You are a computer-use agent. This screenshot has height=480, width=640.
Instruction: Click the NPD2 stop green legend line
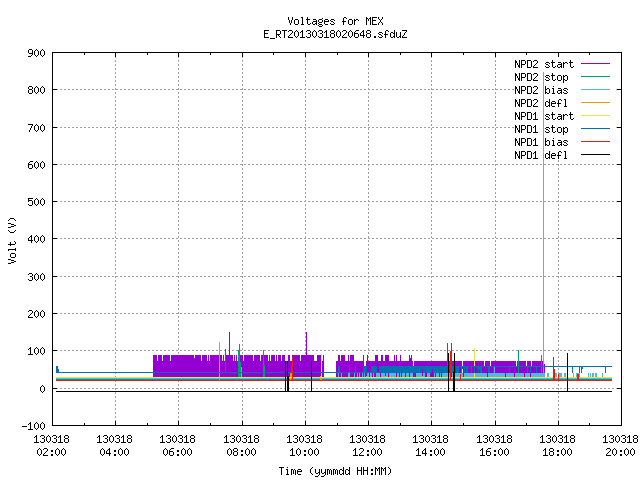point(595,77)
